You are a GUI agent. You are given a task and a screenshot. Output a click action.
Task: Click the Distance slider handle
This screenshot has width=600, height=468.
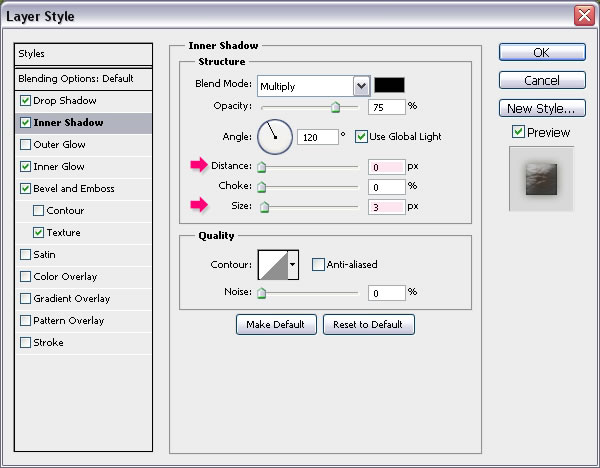tap(262, 167)
